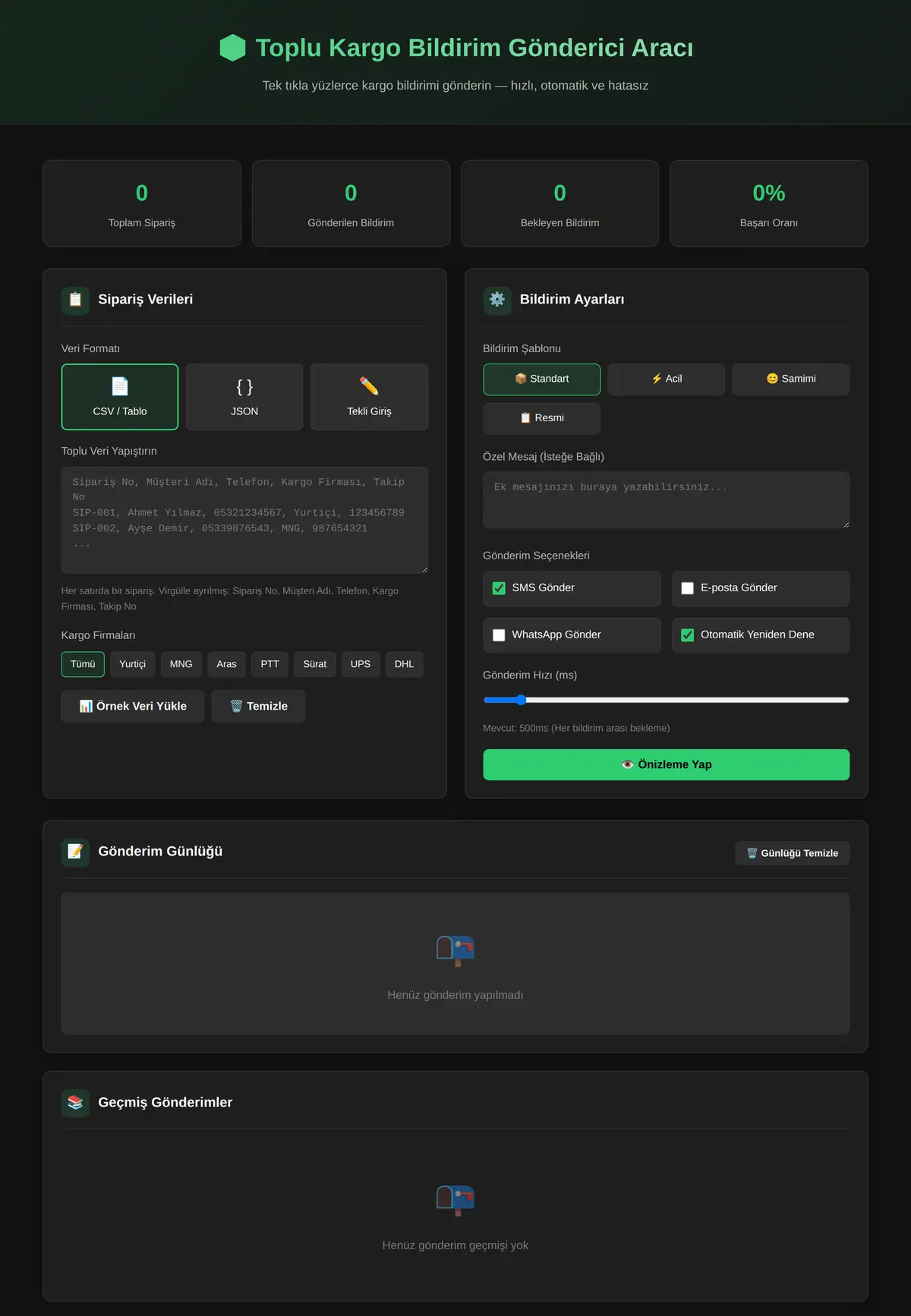The width and height of the screenshot is (911, 1316).
Task: Select the CSV / Tablo data format
Action: (x=120, y=397)
